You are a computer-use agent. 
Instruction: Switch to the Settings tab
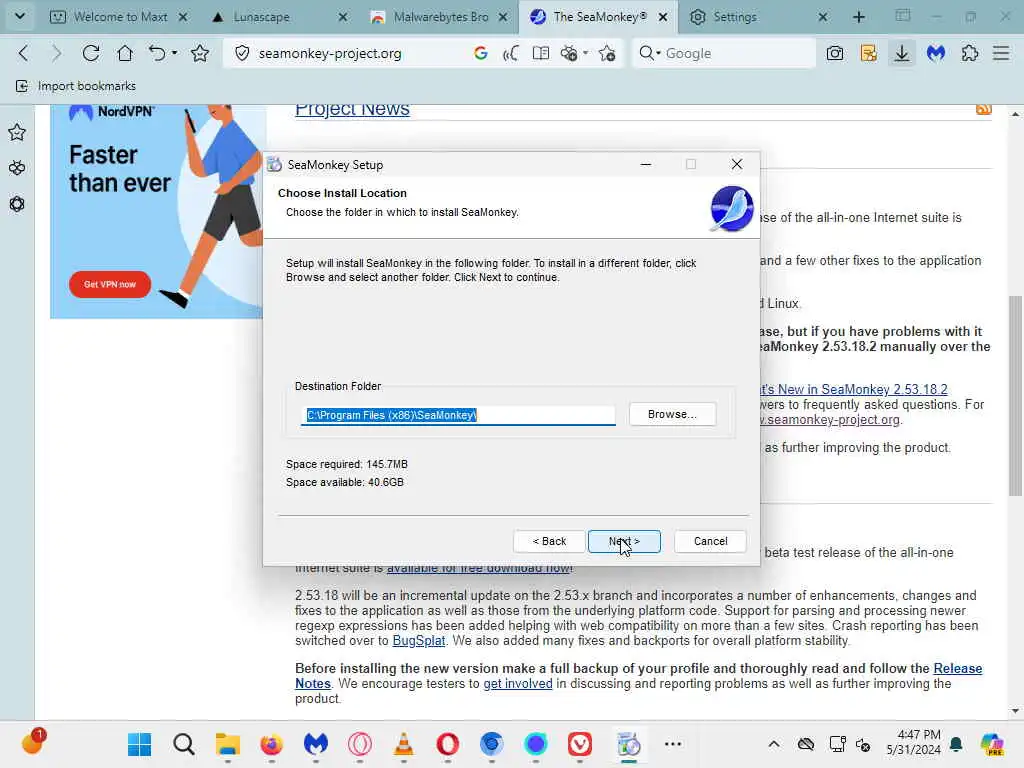[x=735, y=17]
